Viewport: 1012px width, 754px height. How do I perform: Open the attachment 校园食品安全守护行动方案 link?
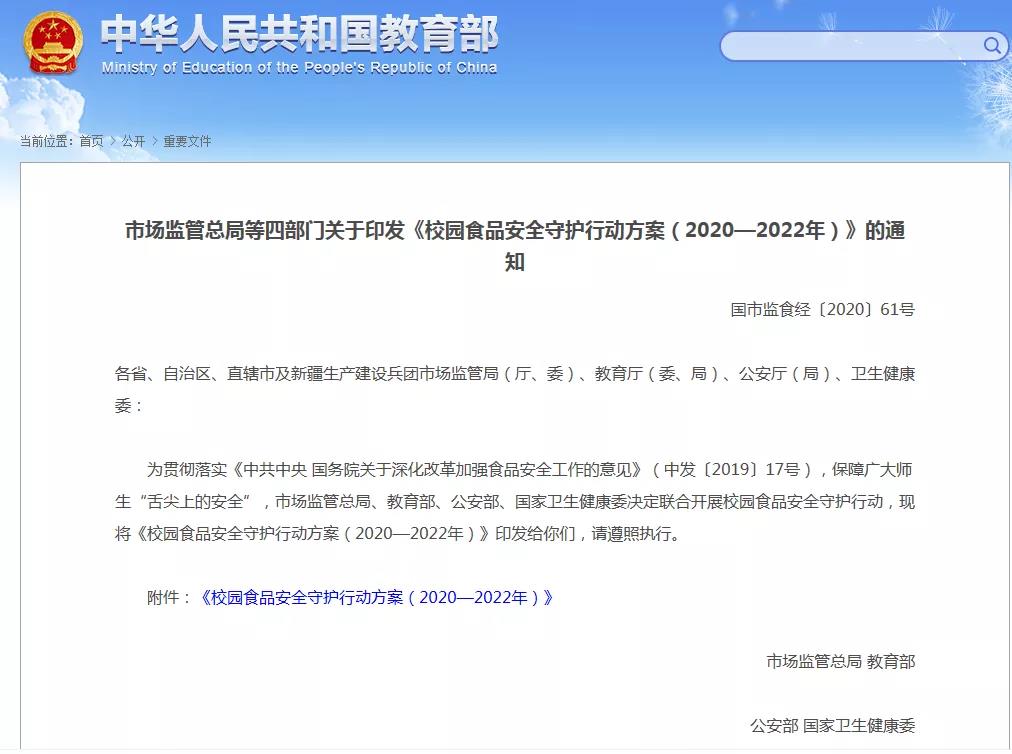[375, 597]
